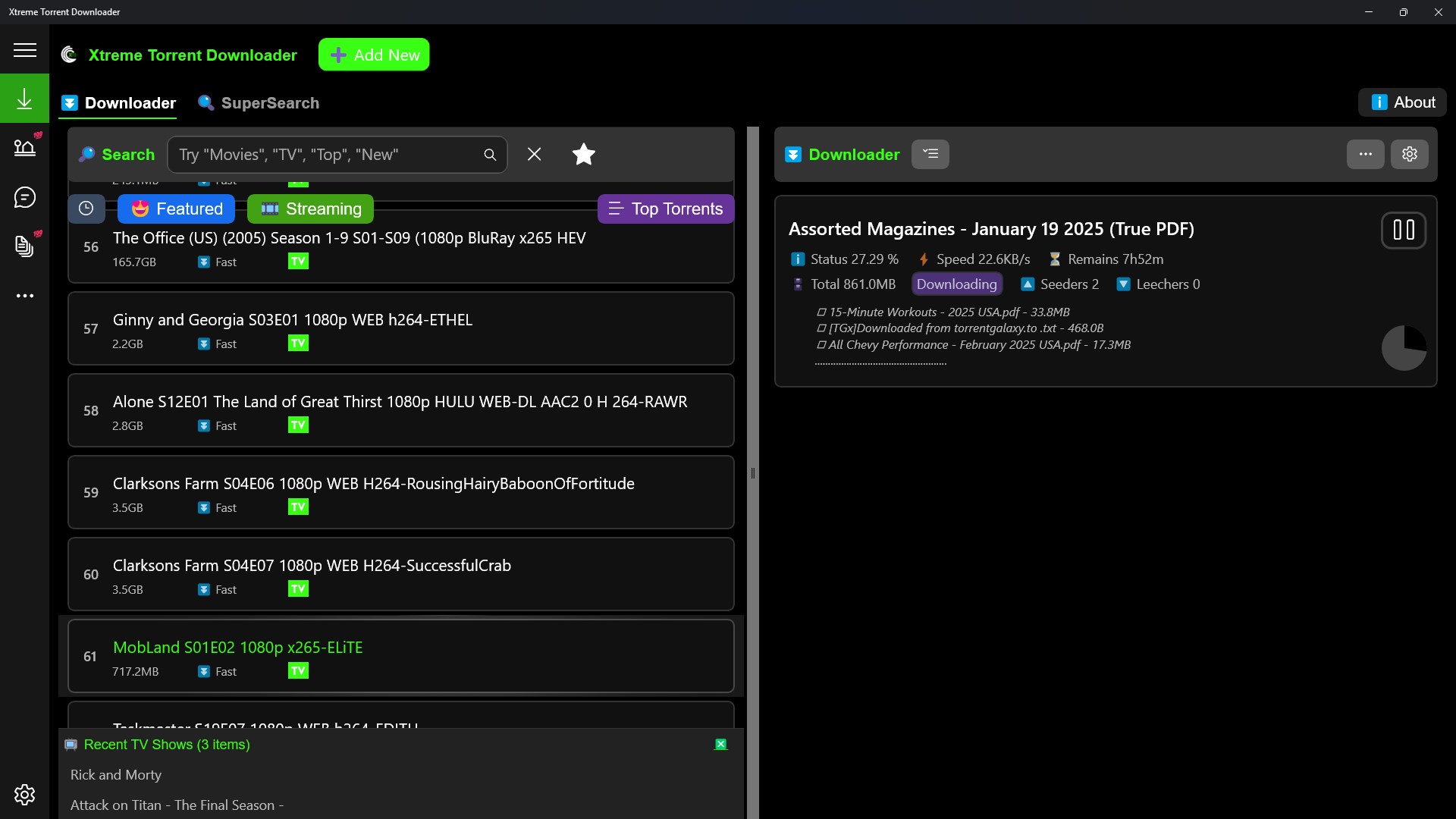The image size is (1456, 819).
Task: Switch to the SuperSearch tab
Action: click(259, 103)
